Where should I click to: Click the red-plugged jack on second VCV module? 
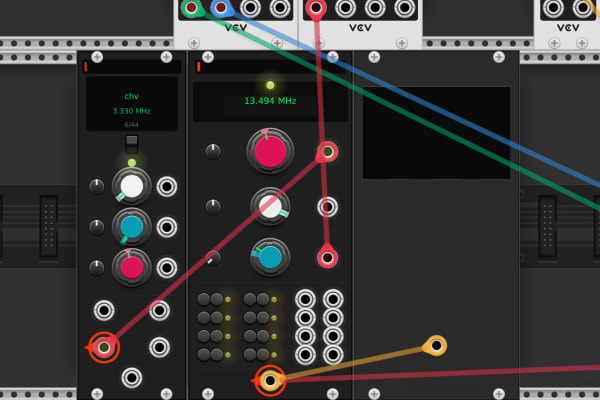tap(316, 7)
